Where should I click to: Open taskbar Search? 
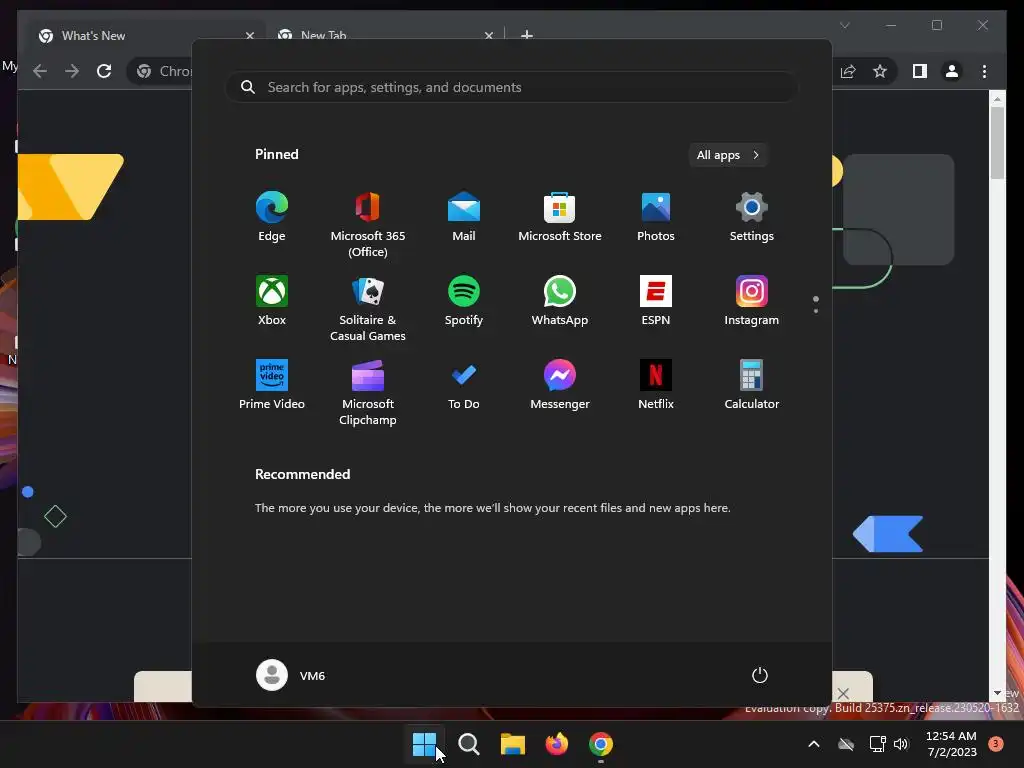pyautogui.click(x=468, y=744)
